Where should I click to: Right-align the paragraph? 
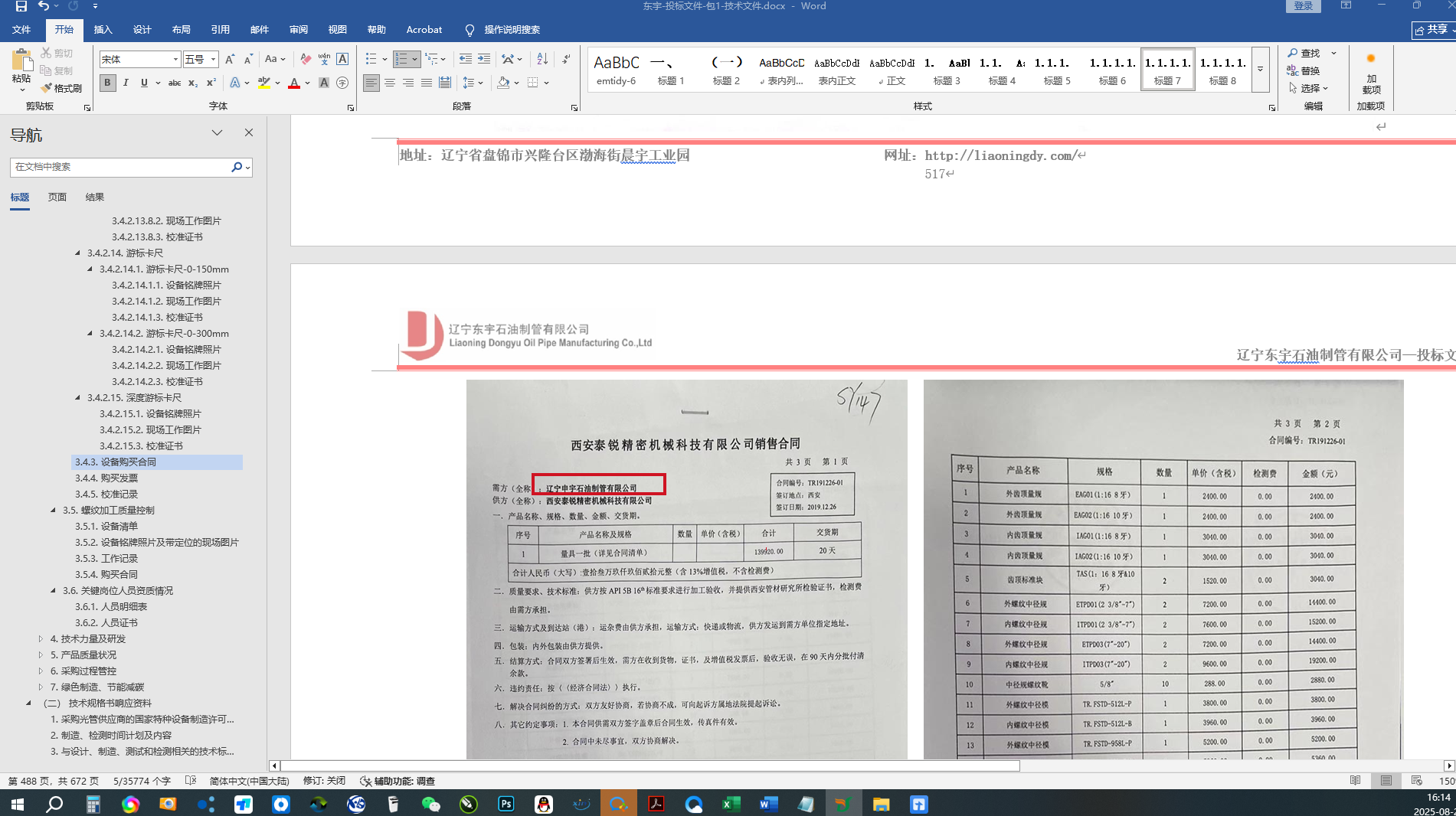pos(408,83)
